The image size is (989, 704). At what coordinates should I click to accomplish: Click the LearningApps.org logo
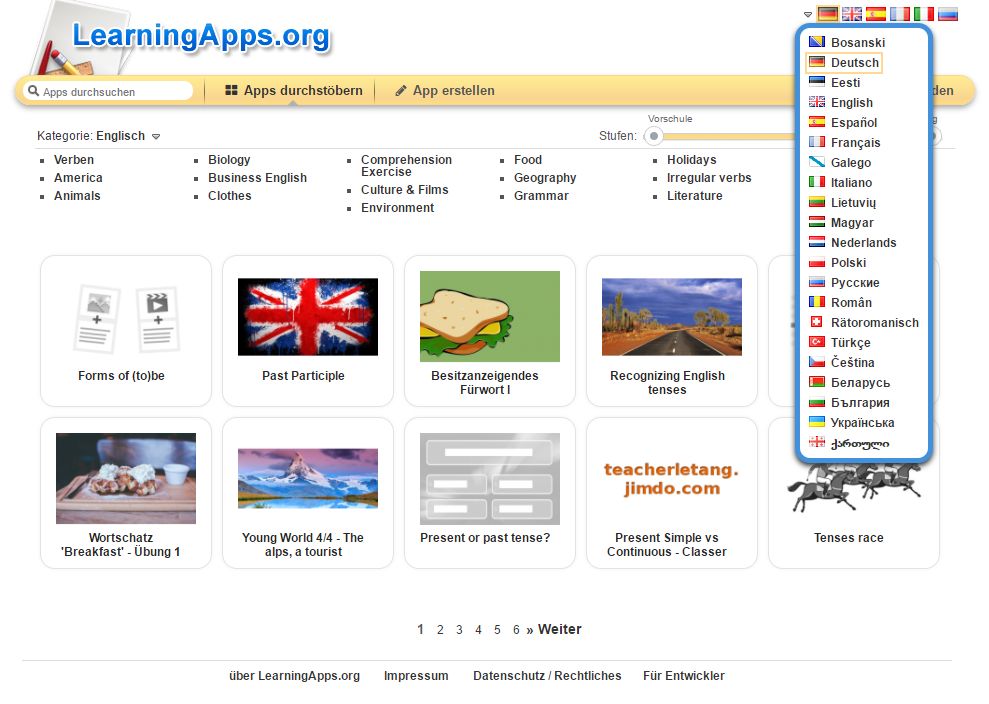click(200, 36)
